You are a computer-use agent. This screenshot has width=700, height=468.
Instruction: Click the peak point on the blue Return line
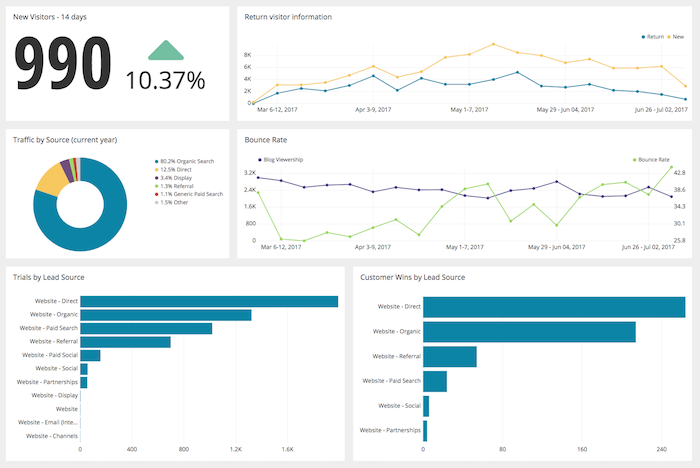click(x=517, y=72)
